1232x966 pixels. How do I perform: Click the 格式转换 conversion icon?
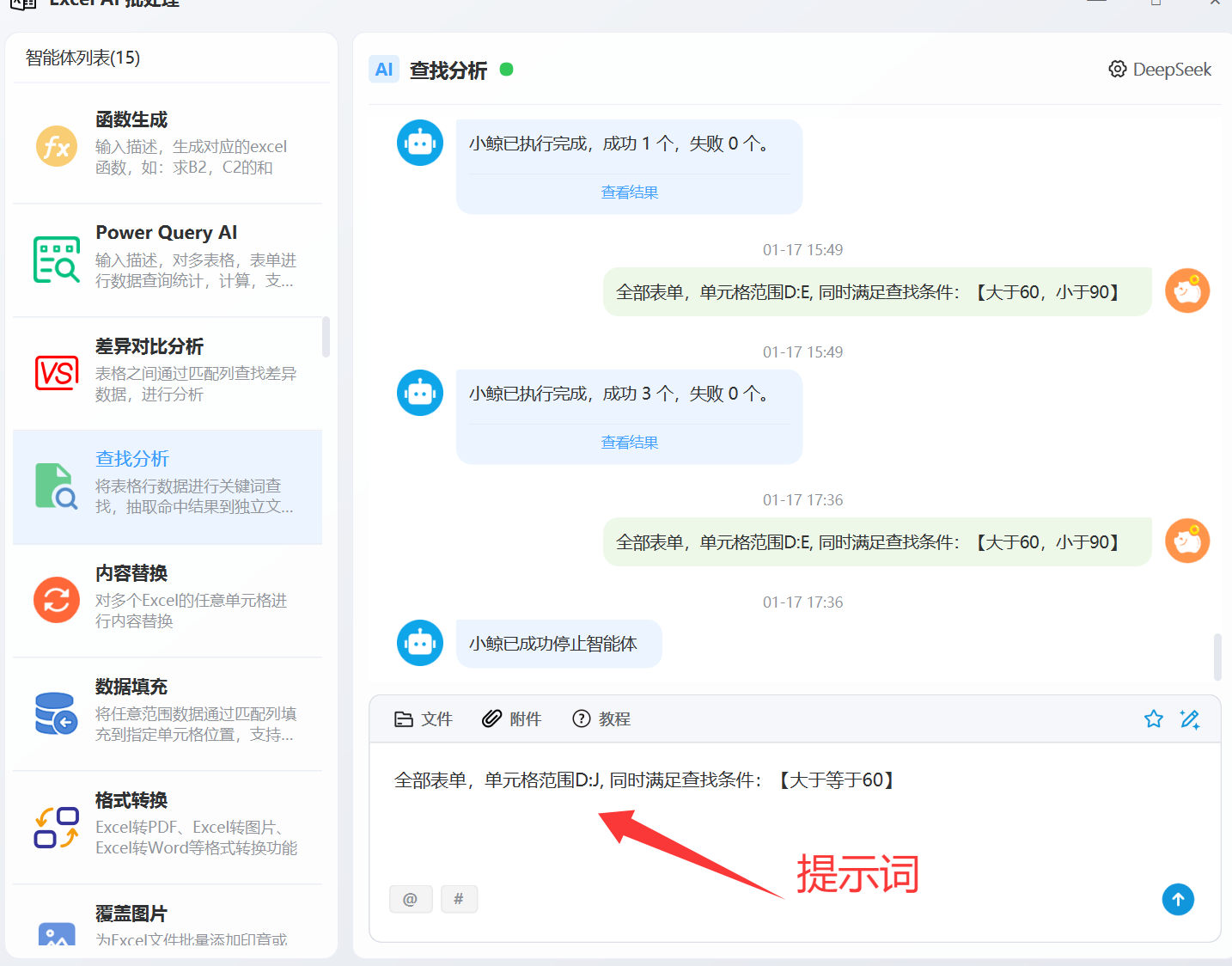(57, 827)
